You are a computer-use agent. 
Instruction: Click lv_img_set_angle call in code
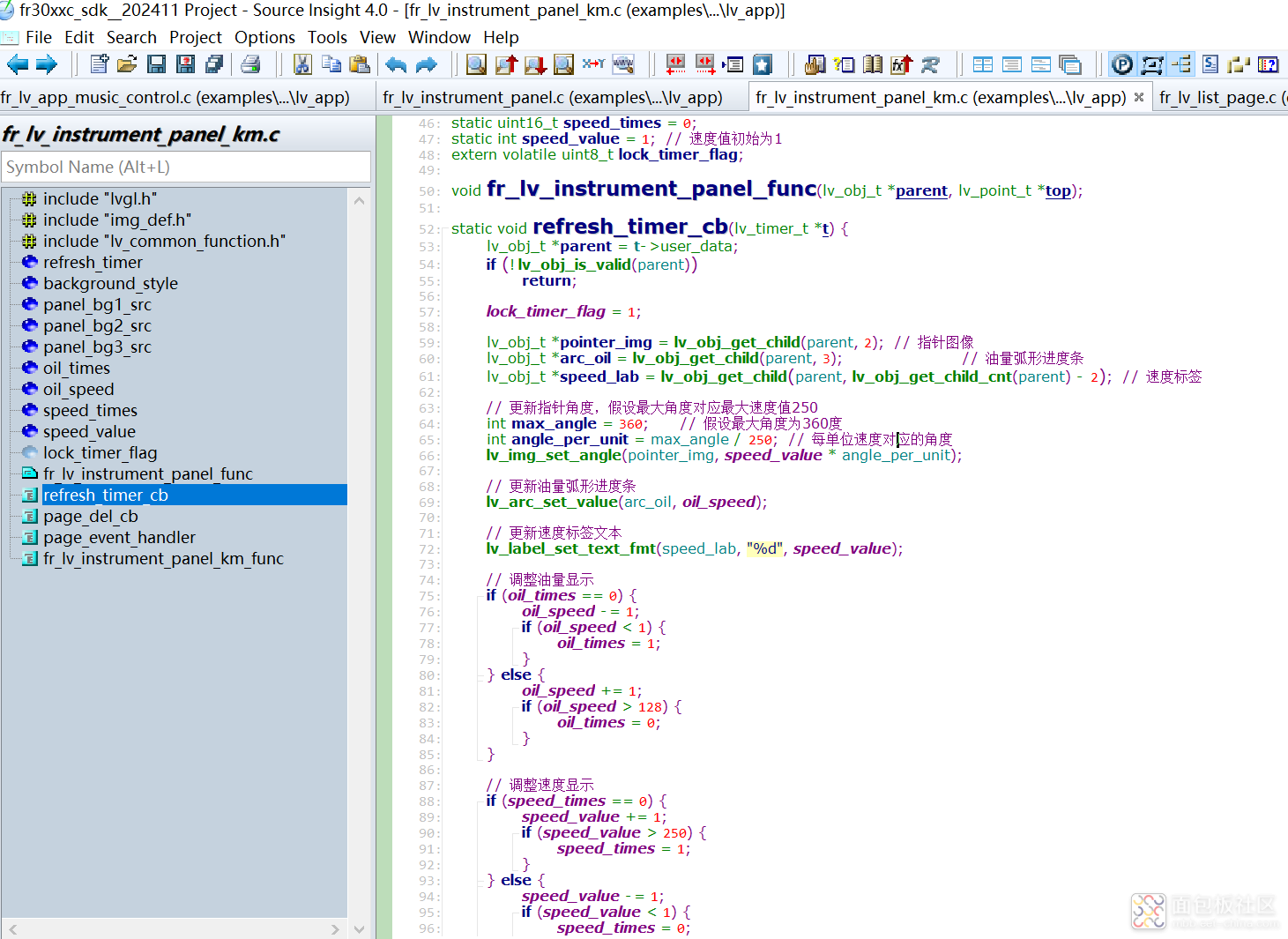click(554, 455)
